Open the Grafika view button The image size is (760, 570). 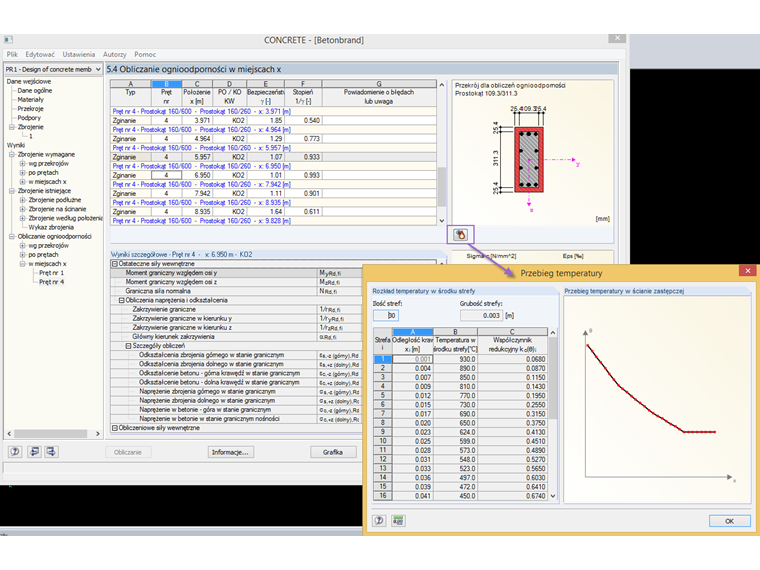(x=332, y=452)
